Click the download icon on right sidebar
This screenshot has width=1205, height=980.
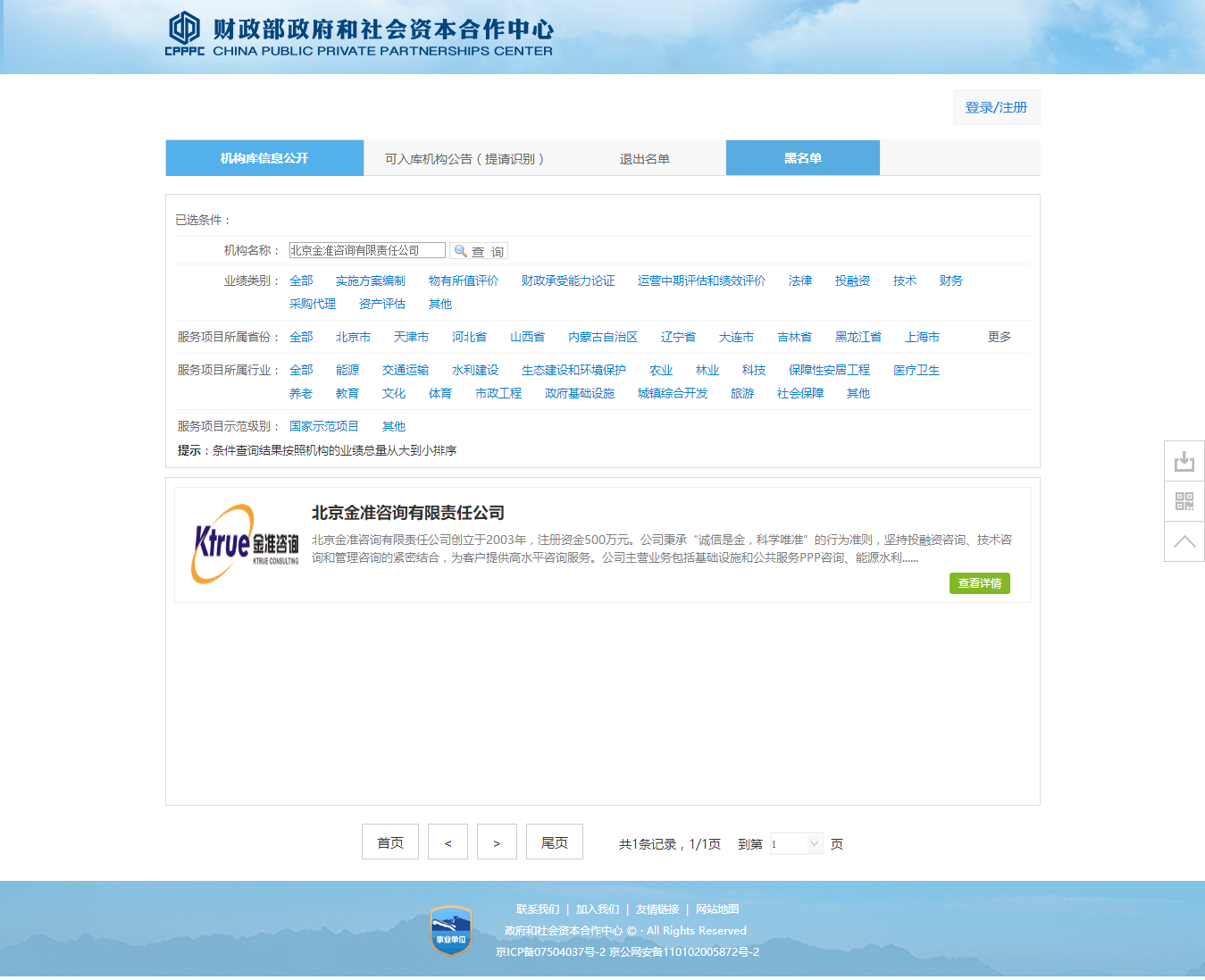(1184, 461)
